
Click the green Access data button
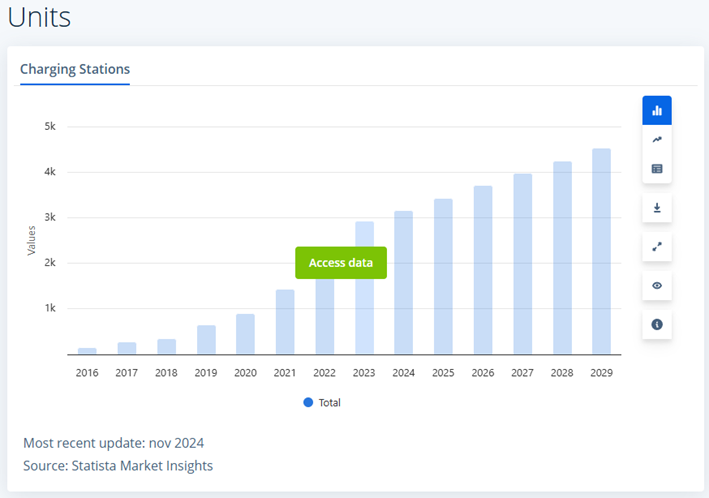(341, 263)
